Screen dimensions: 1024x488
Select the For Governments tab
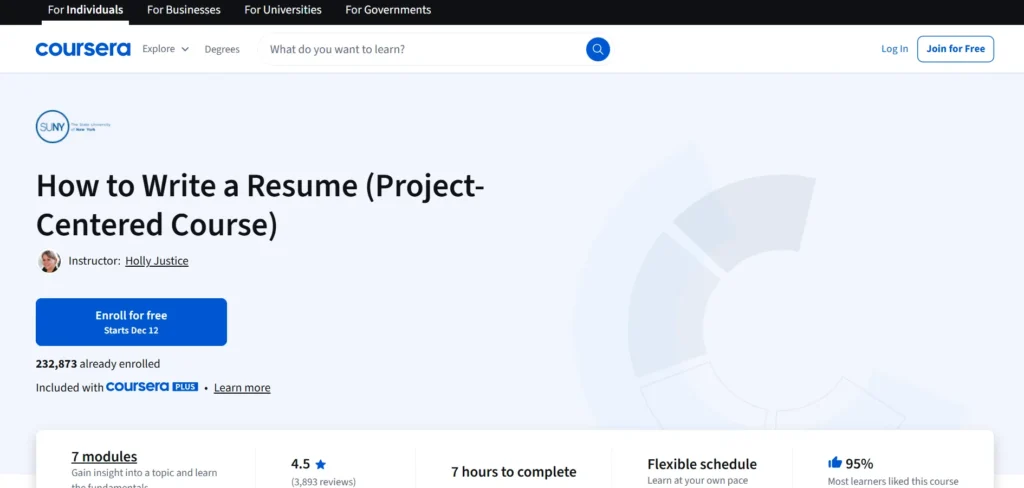click(388, 10)
